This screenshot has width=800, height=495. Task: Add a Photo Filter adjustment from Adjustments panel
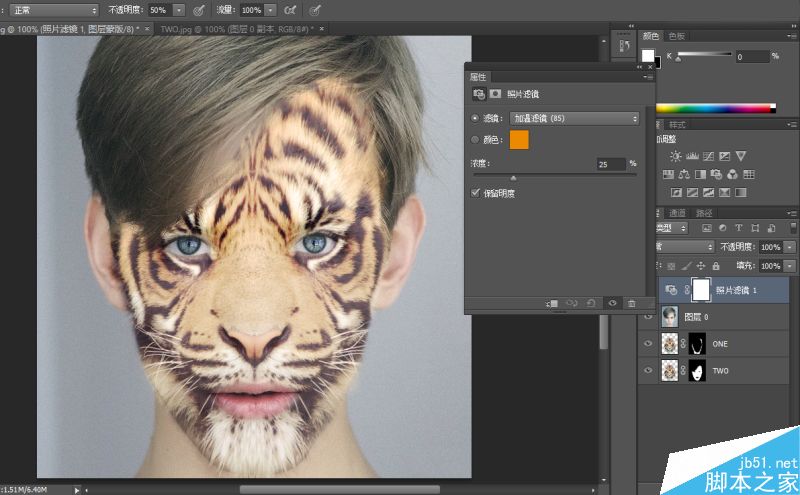[716, 175]
